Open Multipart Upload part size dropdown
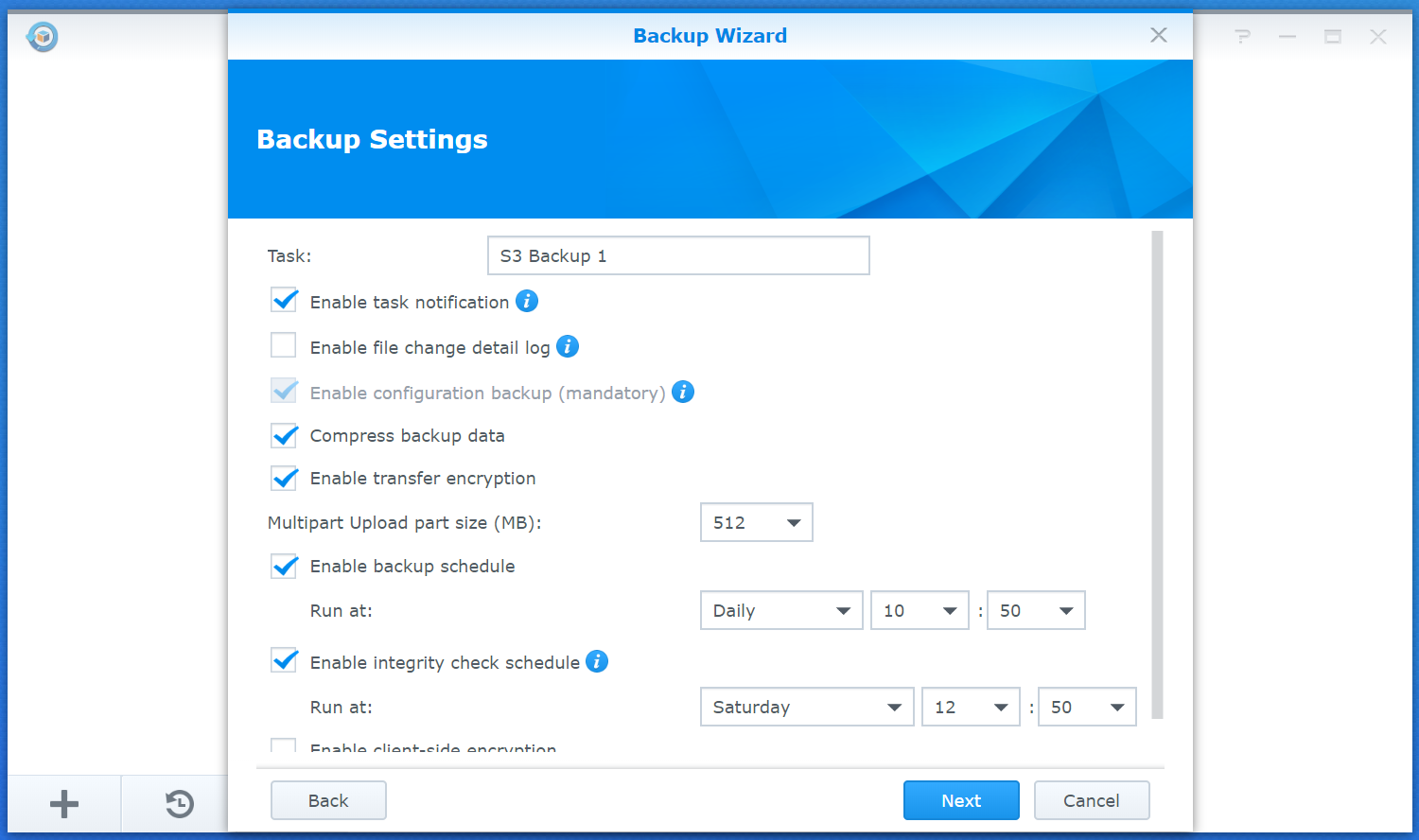Image resolution: width=1419 pixels, height=840 pixels. point(756,522)
